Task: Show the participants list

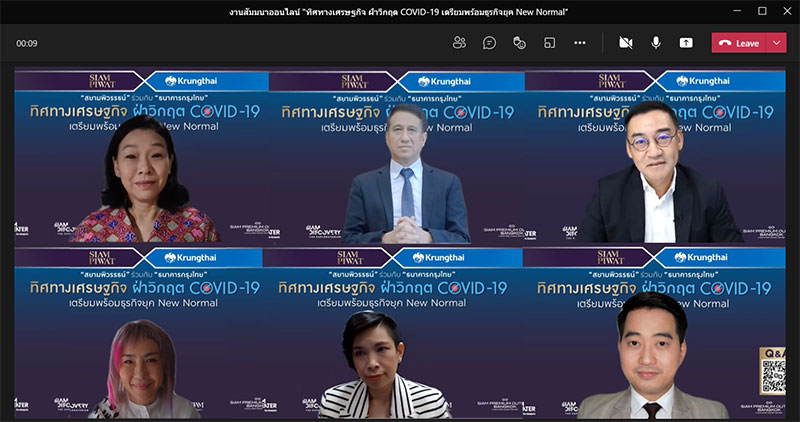Action: click(459, 43)
